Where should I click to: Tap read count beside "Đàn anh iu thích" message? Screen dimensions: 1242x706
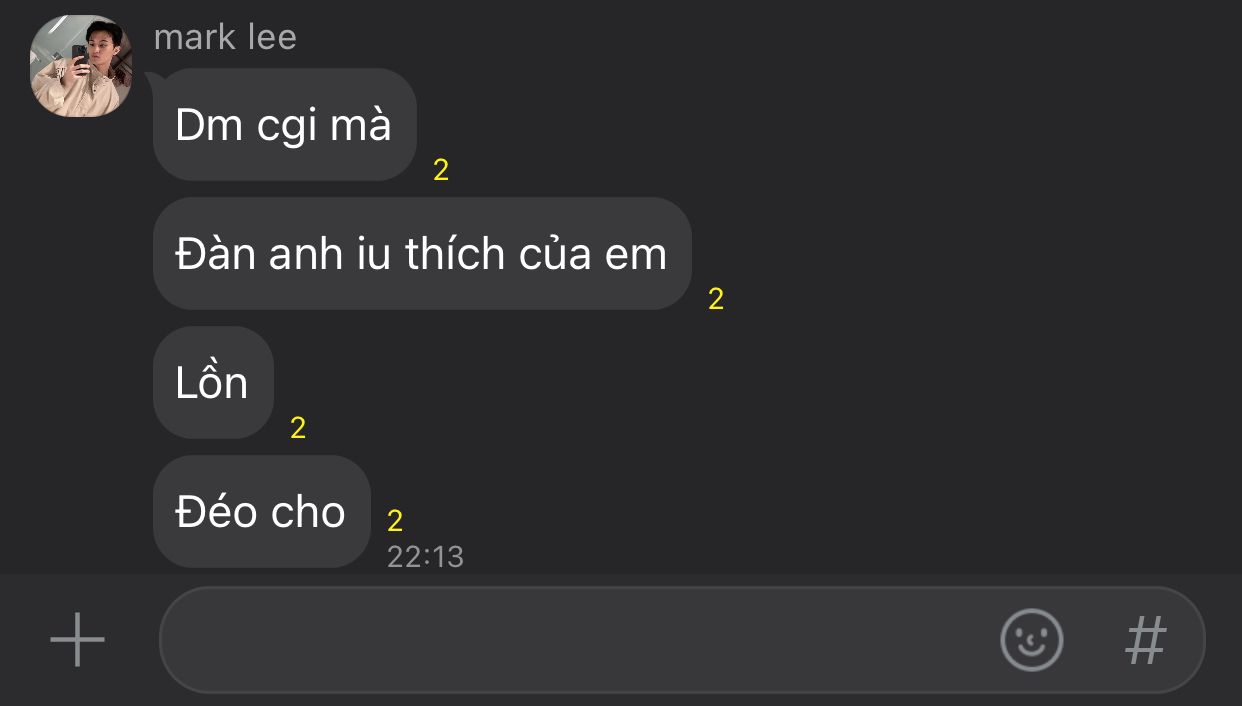[716, 299]
